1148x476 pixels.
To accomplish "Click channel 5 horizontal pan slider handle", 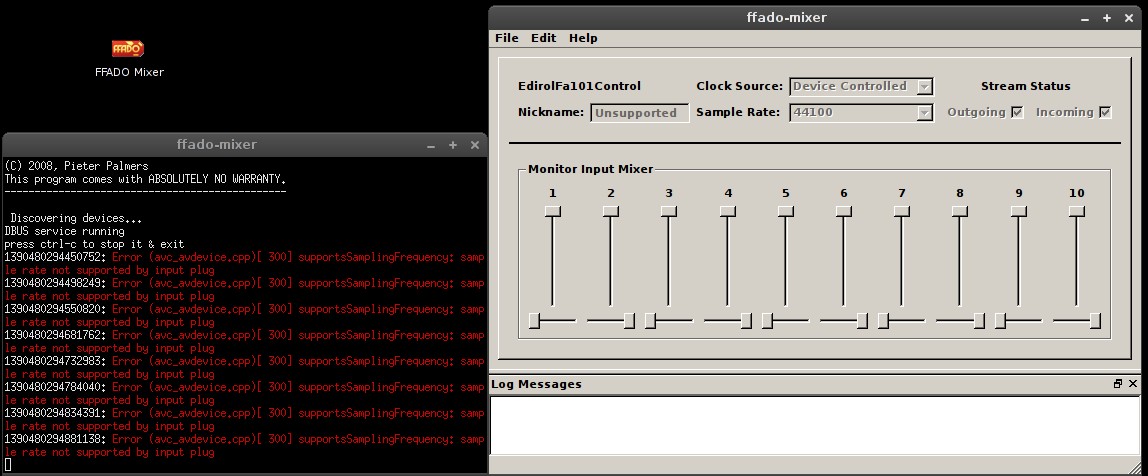I will click(767, 321).
